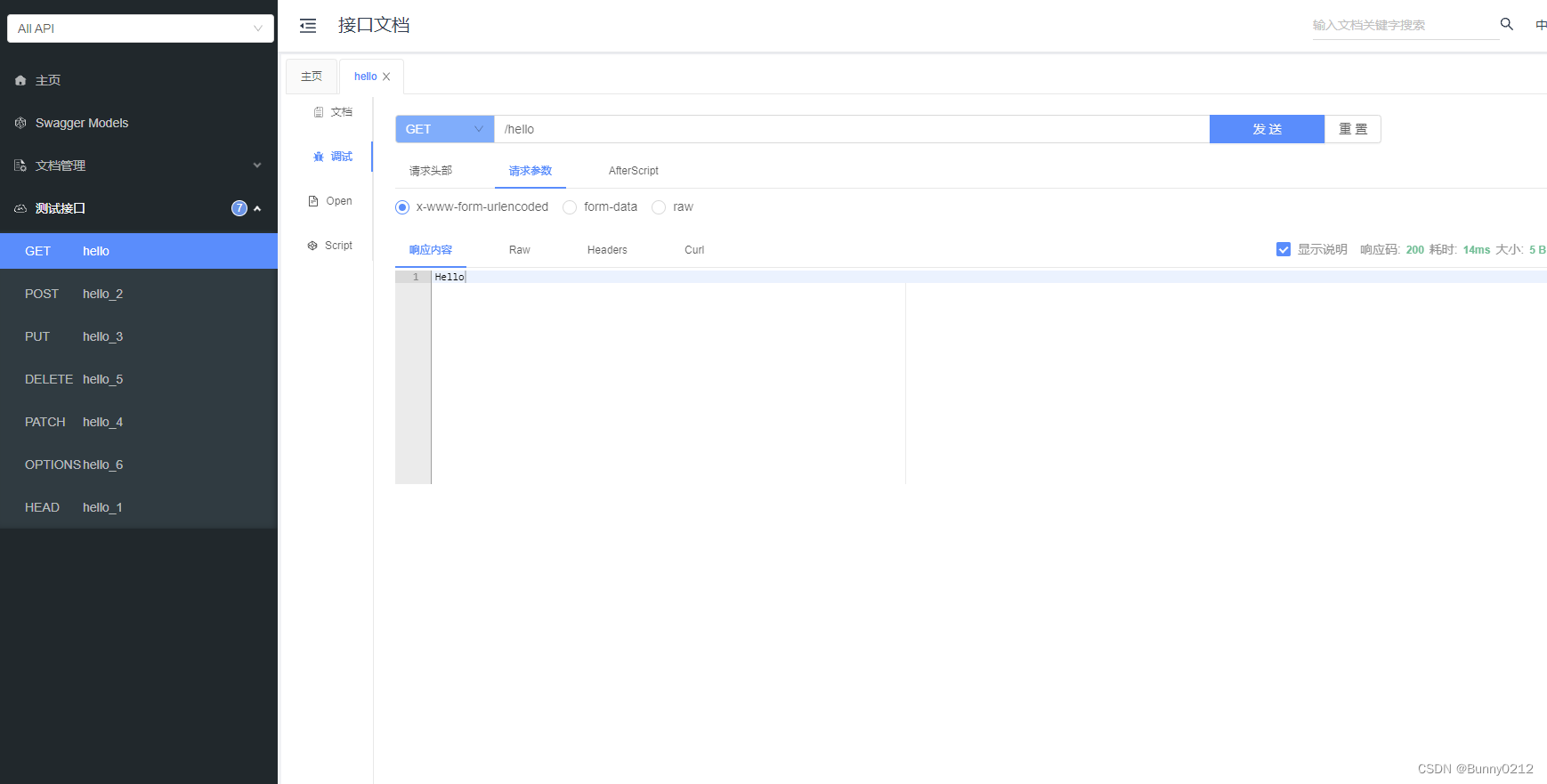Click the Swagger Models cube icon
Image resolution: width=1547 pixels, height=784 pixels.
coord(20,123)
